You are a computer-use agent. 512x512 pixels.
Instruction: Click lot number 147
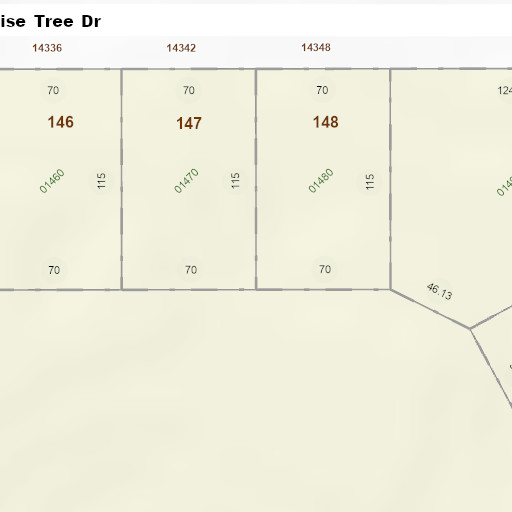point(189,123)
